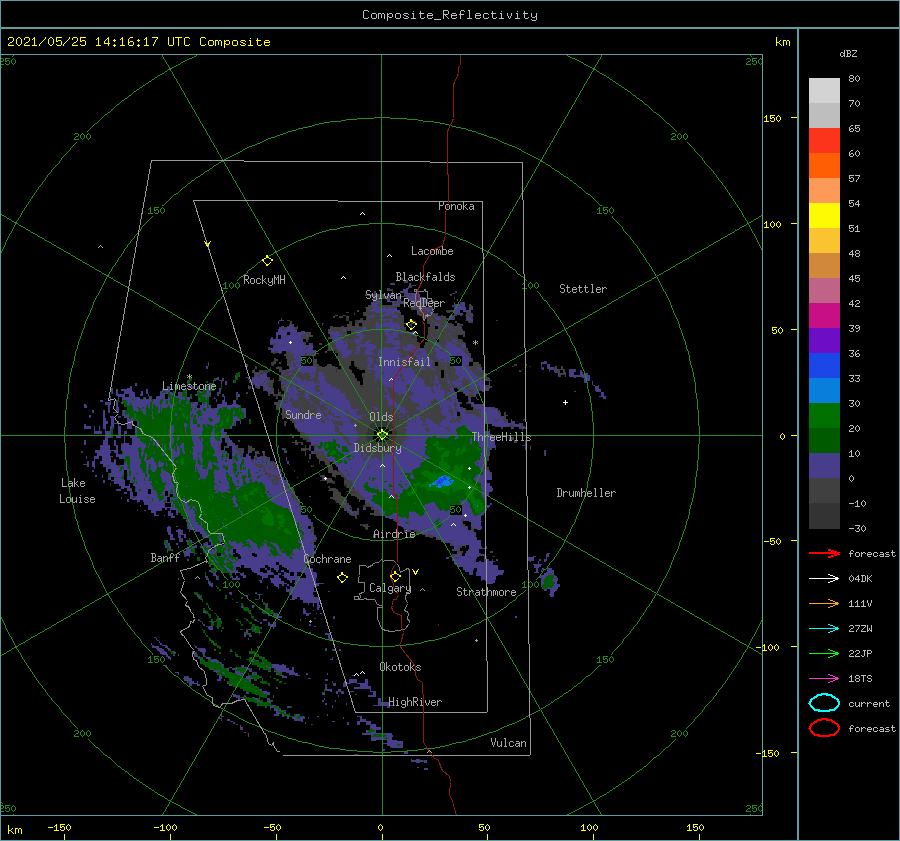The height and width of the screenshot is (841, 900).
Task: Click the Airdrie city label
Action: pyautogui.click(x=394, y=534)
